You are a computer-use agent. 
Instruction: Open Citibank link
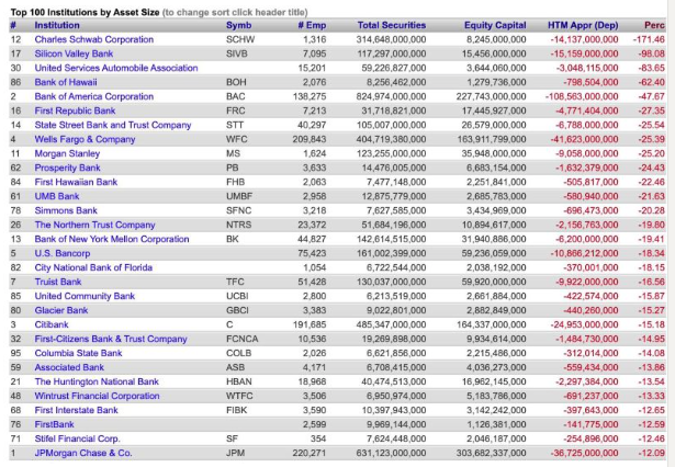pos(51,324)
